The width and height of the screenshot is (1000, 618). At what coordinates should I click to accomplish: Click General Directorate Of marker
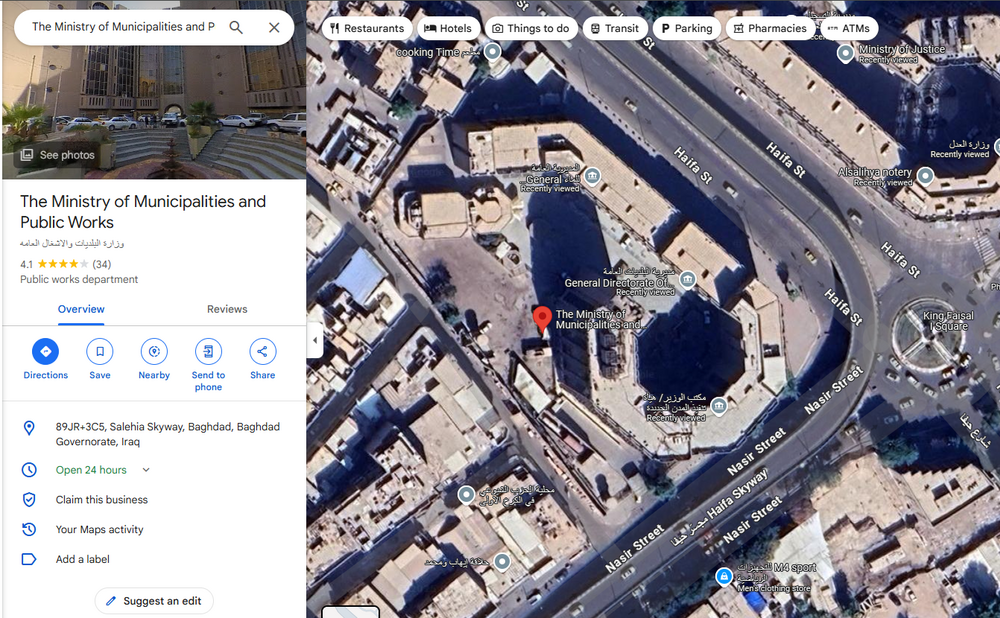(x=688, y=279)
